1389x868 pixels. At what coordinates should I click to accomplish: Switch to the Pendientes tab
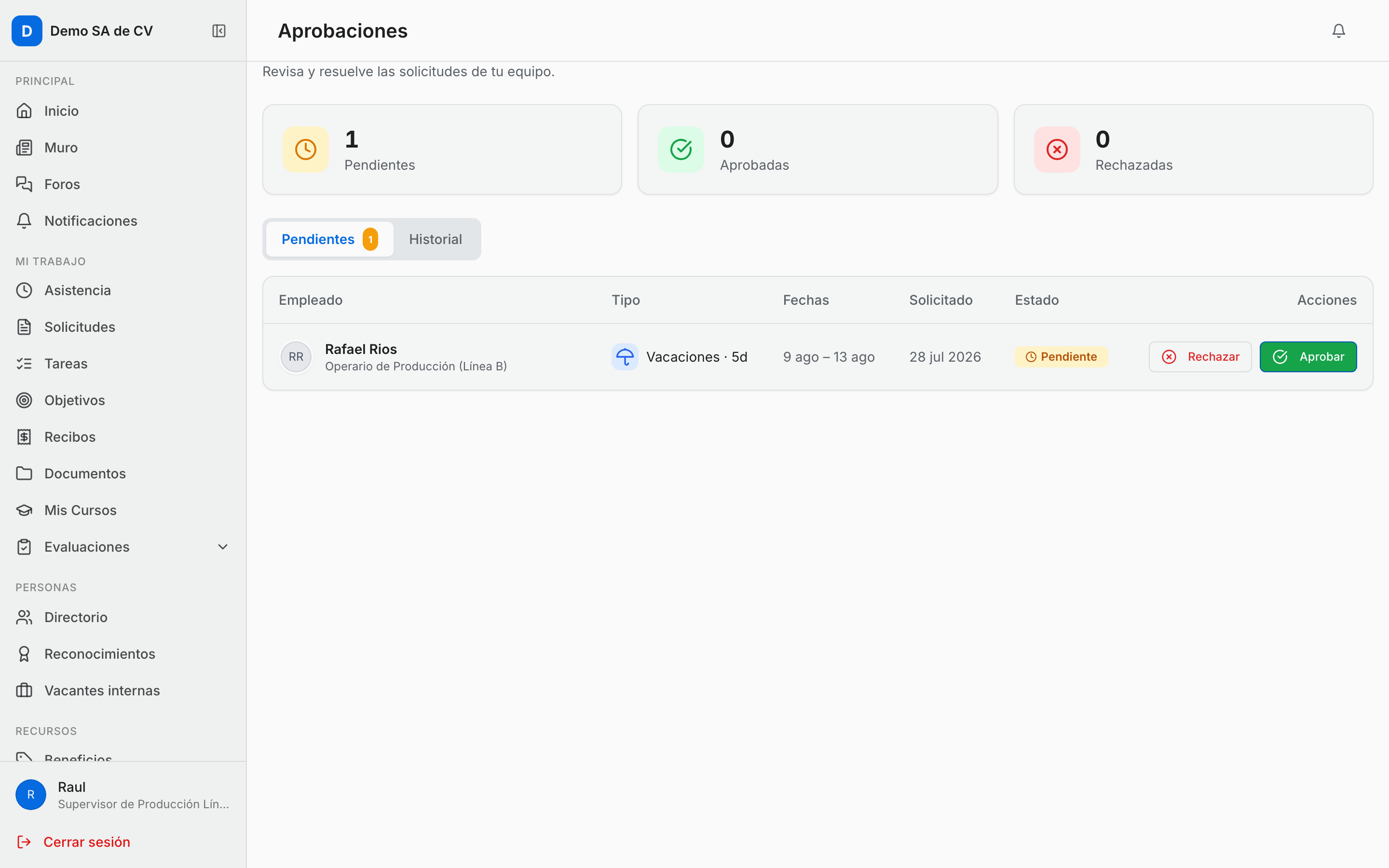(x=329, y=239)
